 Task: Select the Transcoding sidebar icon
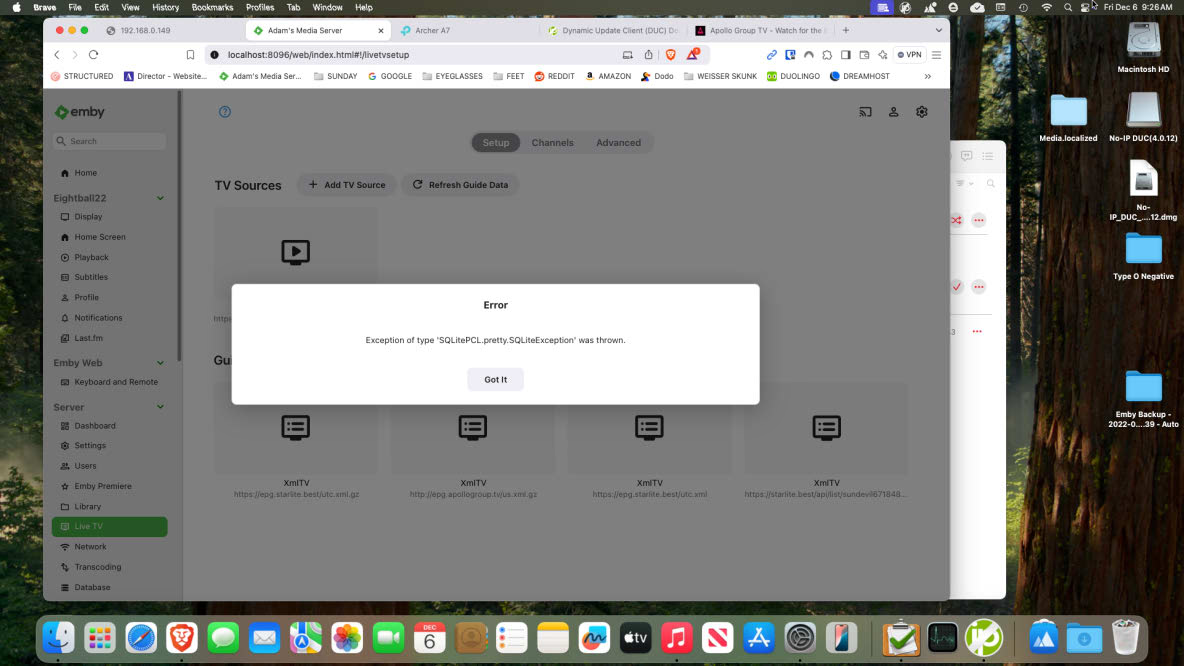(x=63, y=566)
